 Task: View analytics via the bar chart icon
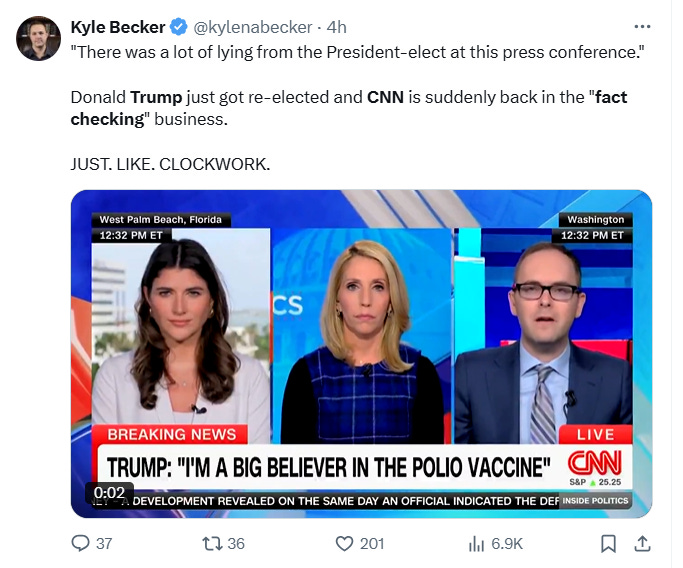pos(476,544)
